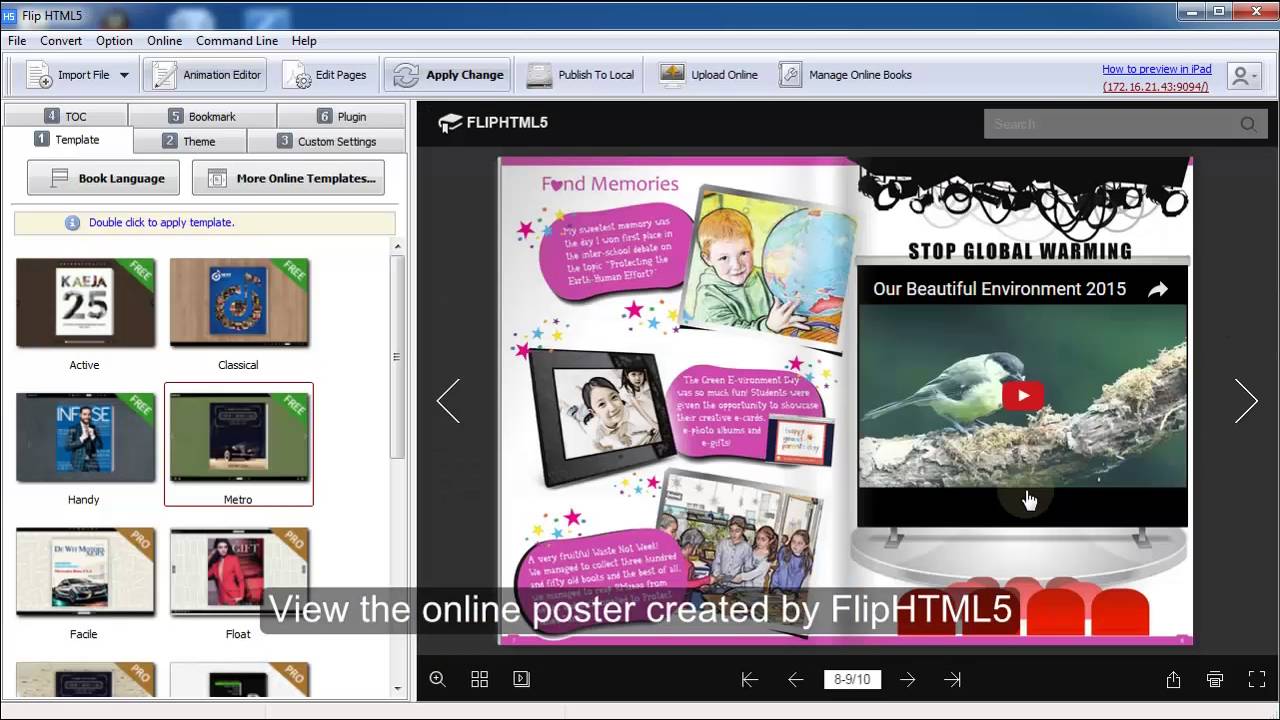The image size is (1280, 720).
Task: Publish To Local
Action: point(581,75)
